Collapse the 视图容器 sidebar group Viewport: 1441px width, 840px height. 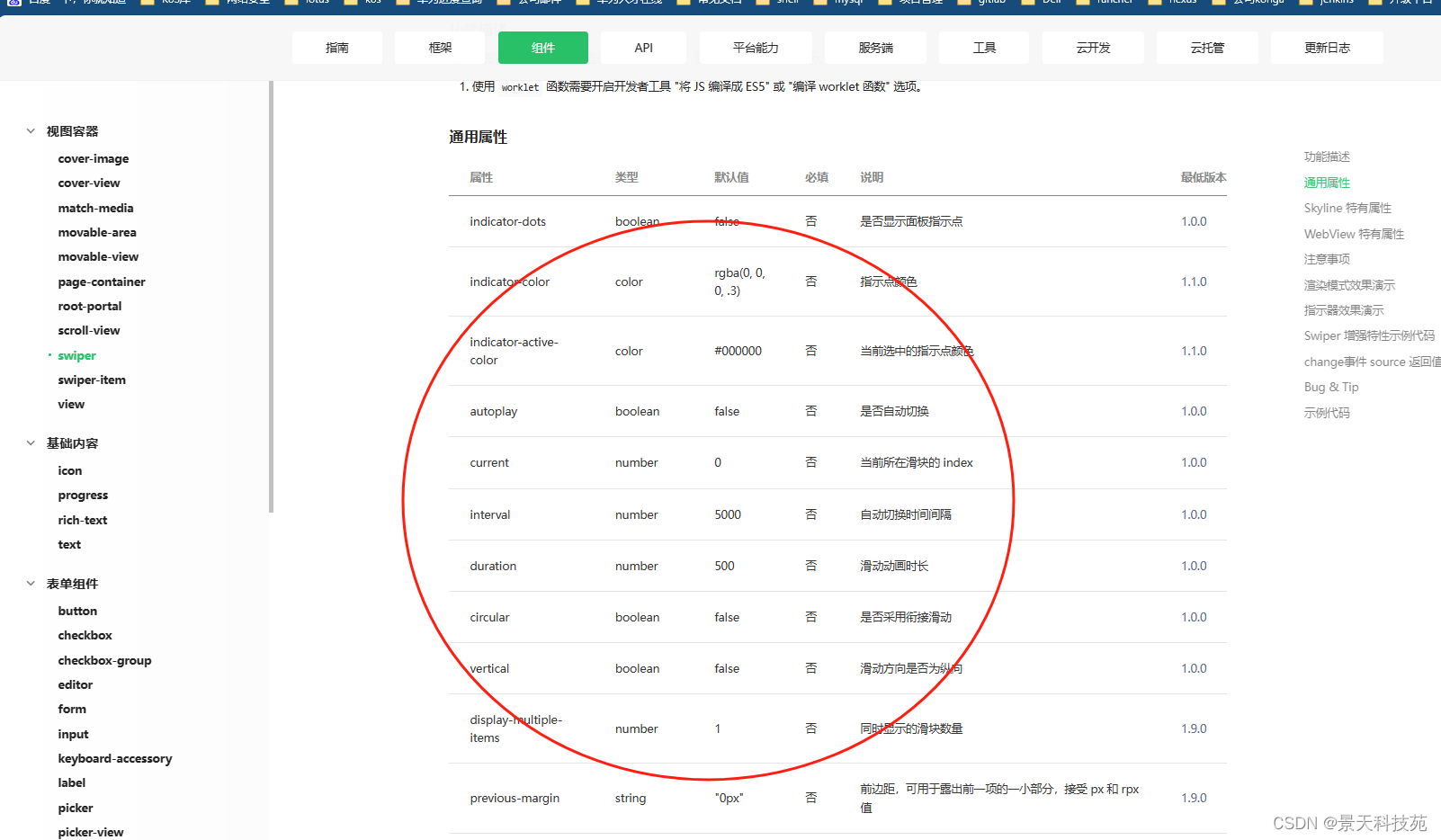click(x=31, y=131)
